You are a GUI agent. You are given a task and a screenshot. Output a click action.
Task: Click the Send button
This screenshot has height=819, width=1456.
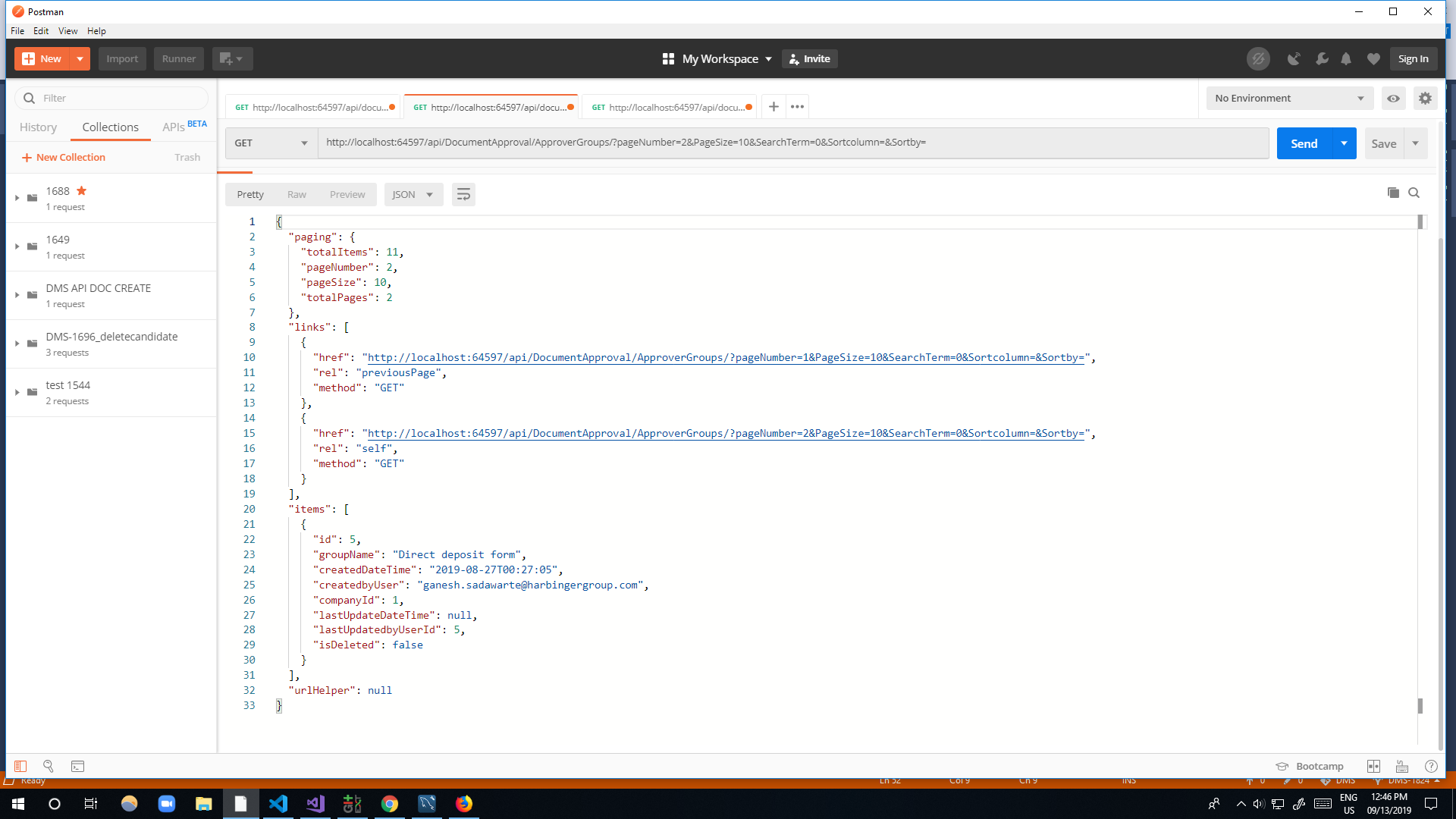coord(1304,143)
